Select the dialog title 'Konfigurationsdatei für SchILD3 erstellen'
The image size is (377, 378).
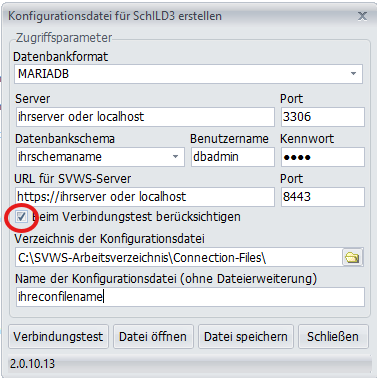115,16
